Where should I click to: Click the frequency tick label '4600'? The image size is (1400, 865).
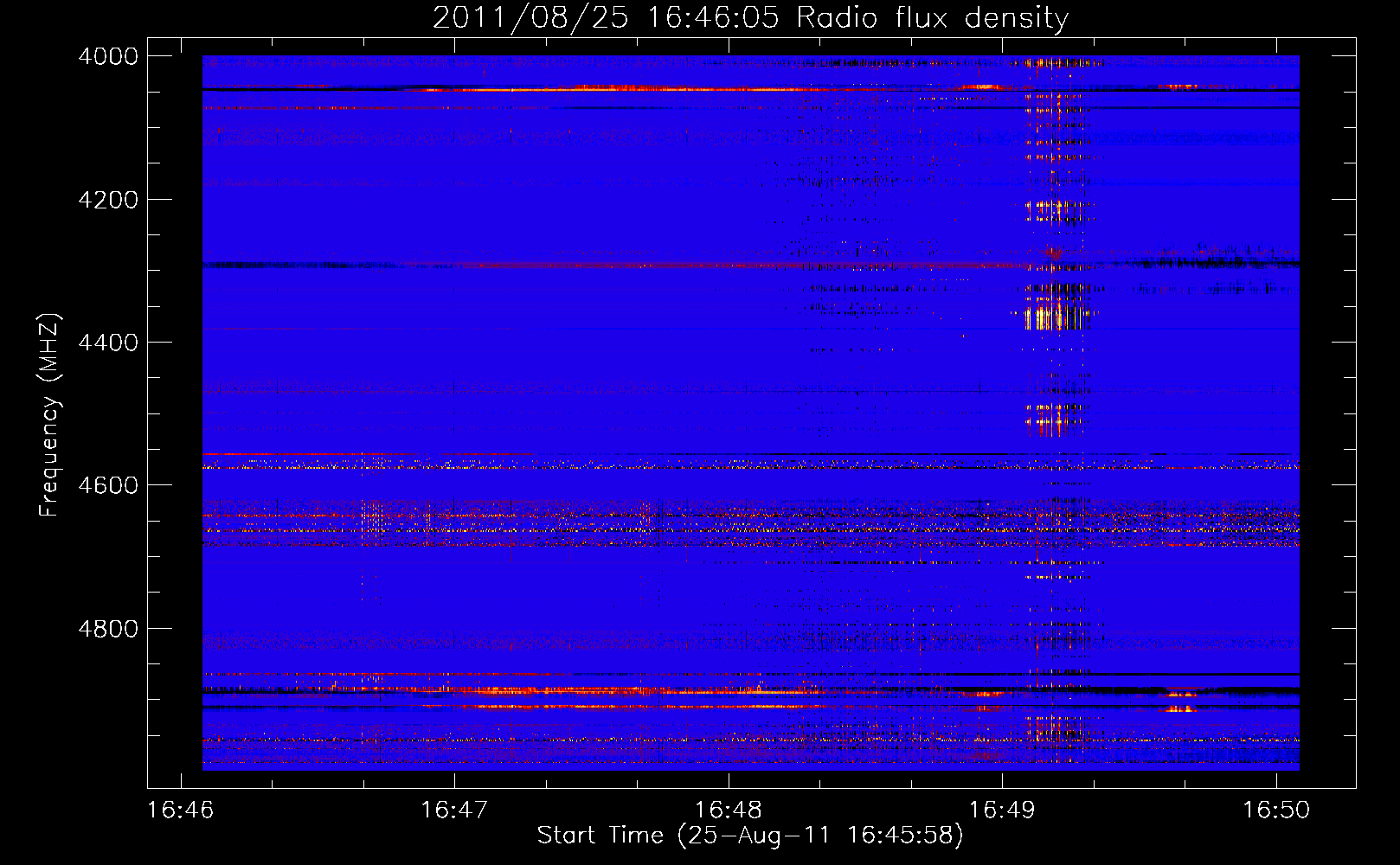coord(108,485)
